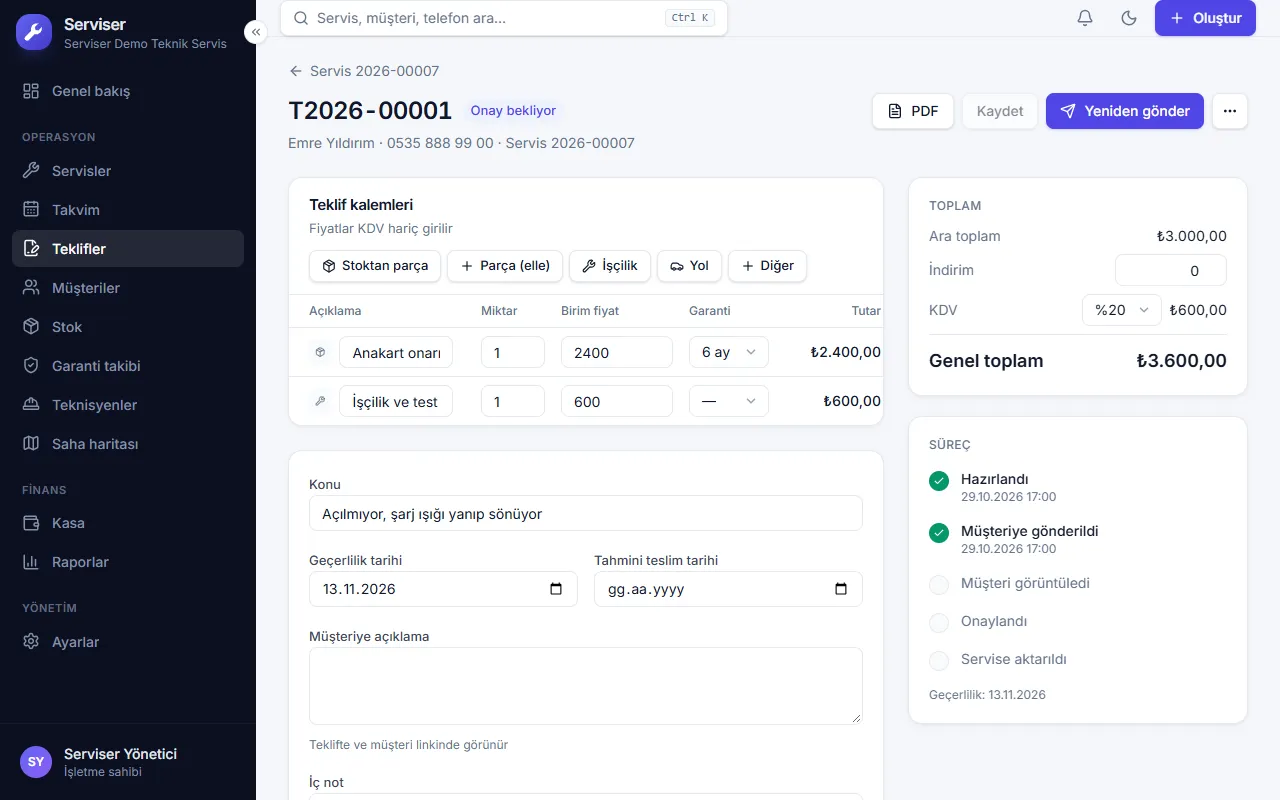1280x800 pixels.
Task: Add a Yol travel line
Action: pos(689,266)
